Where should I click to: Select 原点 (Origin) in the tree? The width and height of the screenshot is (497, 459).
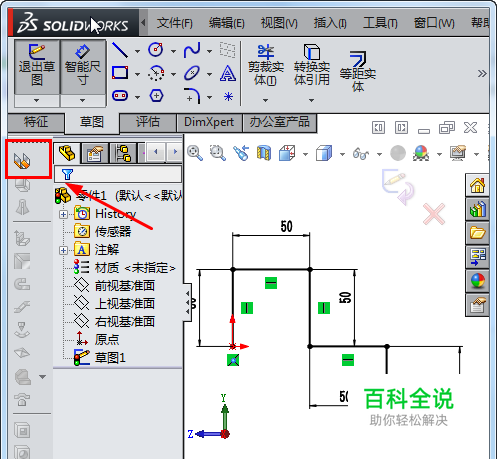[x=97, y=340]
